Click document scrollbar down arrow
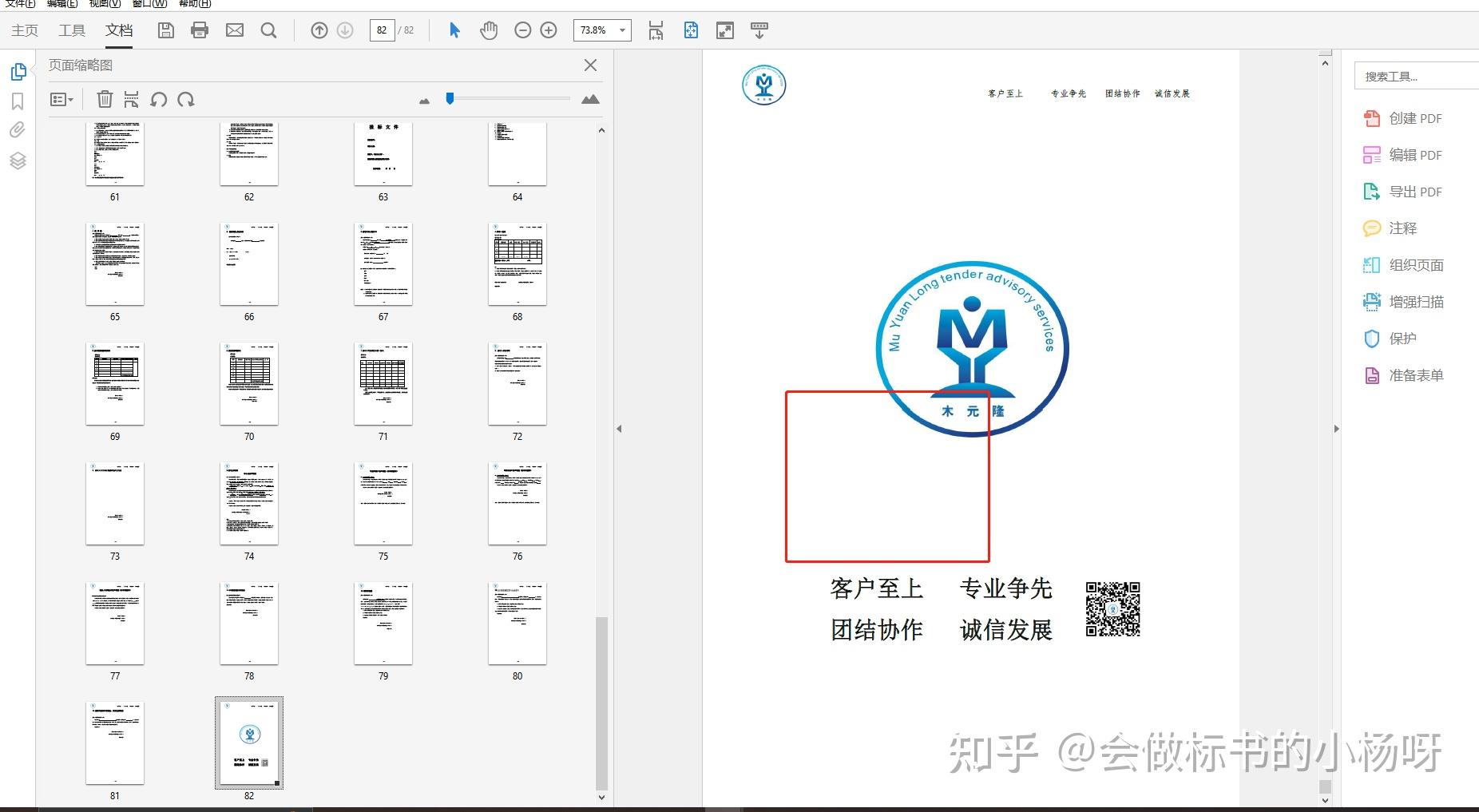The image size is (1479, 812). click(x=1325, y=800)
